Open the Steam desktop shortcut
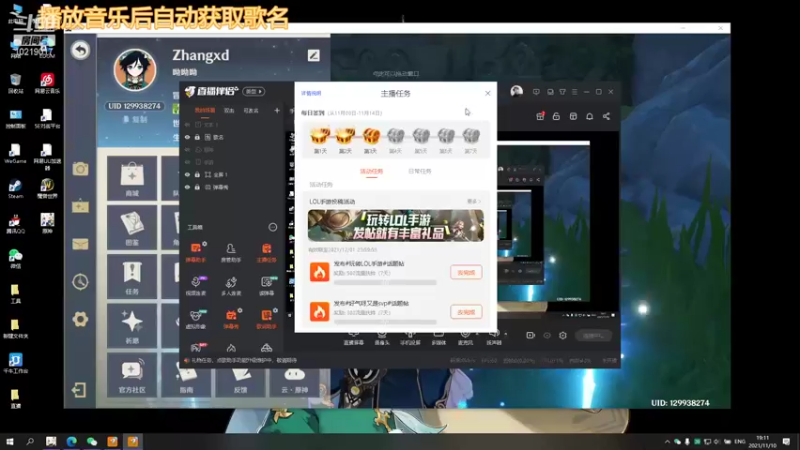This screenshot has width=800, height=450. coord(15,189)
